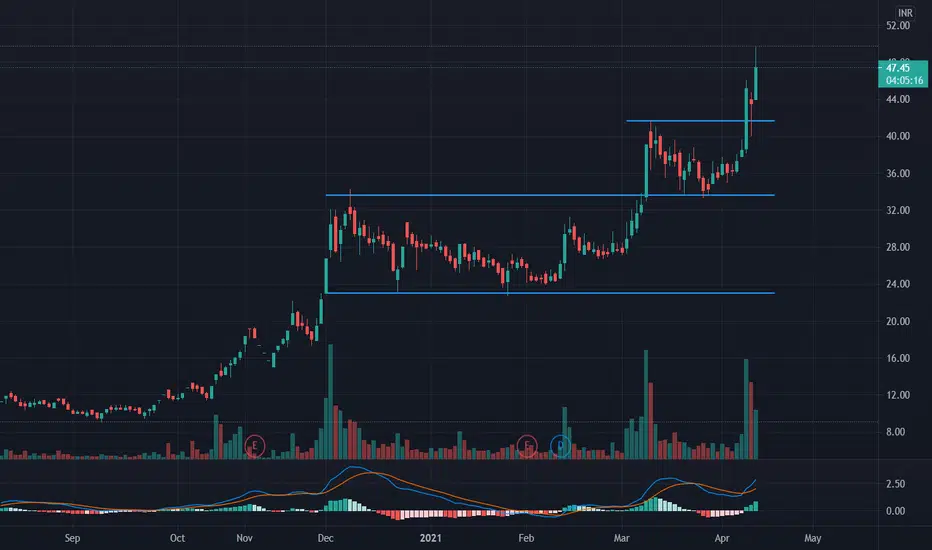
Task: Click the 44.00 price axis label
Action: click(x=898, y=99)
